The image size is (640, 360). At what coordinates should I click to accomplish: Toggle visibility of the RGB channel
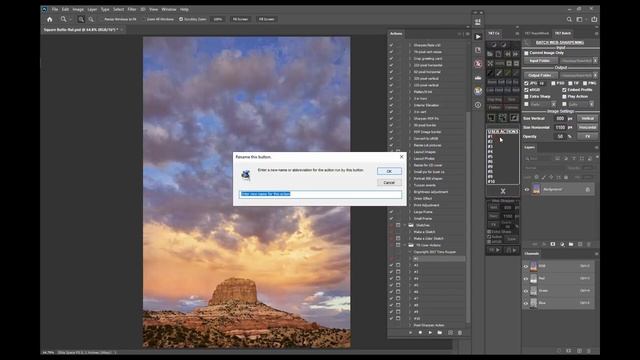point(526,267)
